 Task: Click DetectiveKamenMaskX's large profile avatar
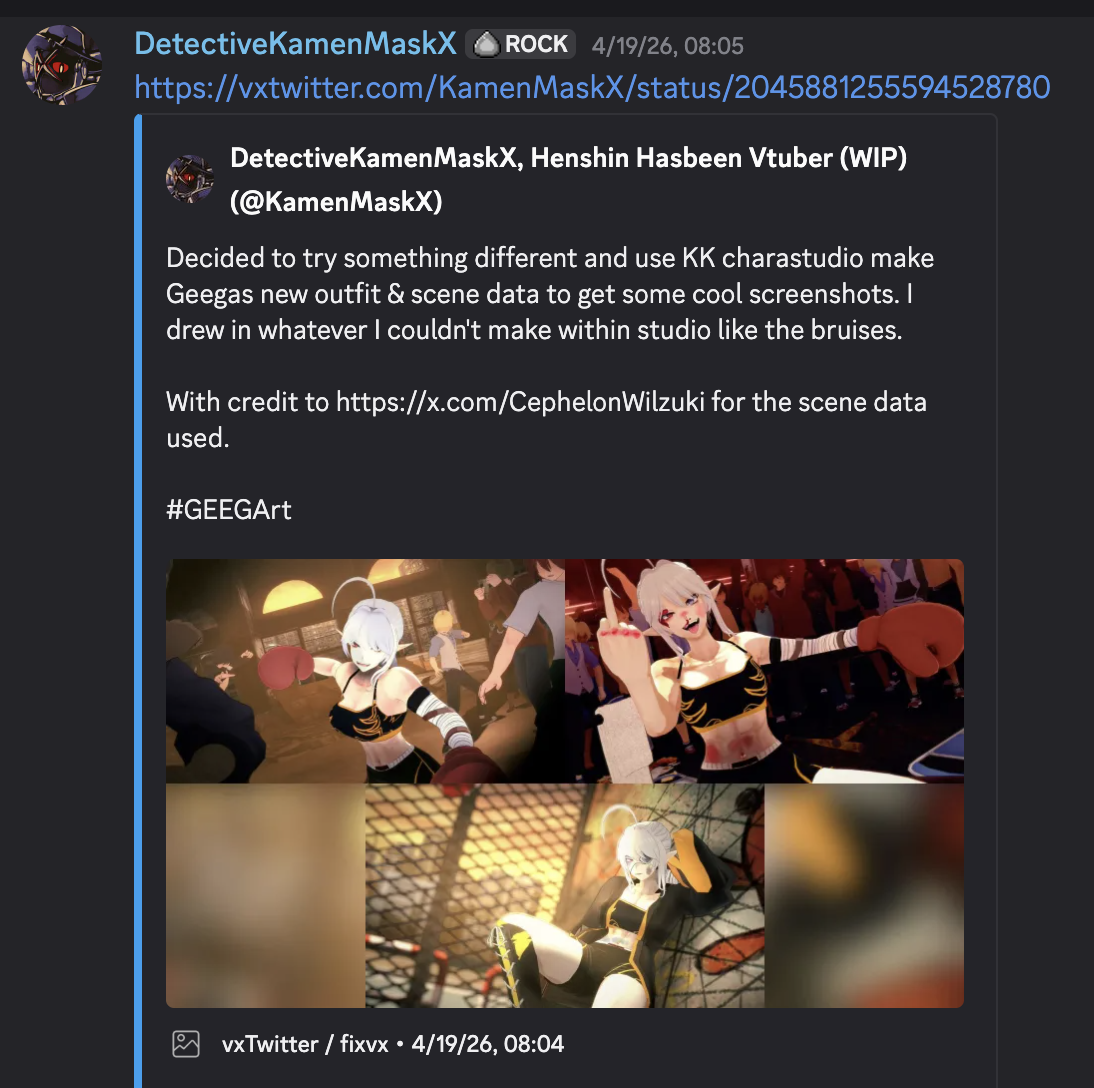(62, 65)
